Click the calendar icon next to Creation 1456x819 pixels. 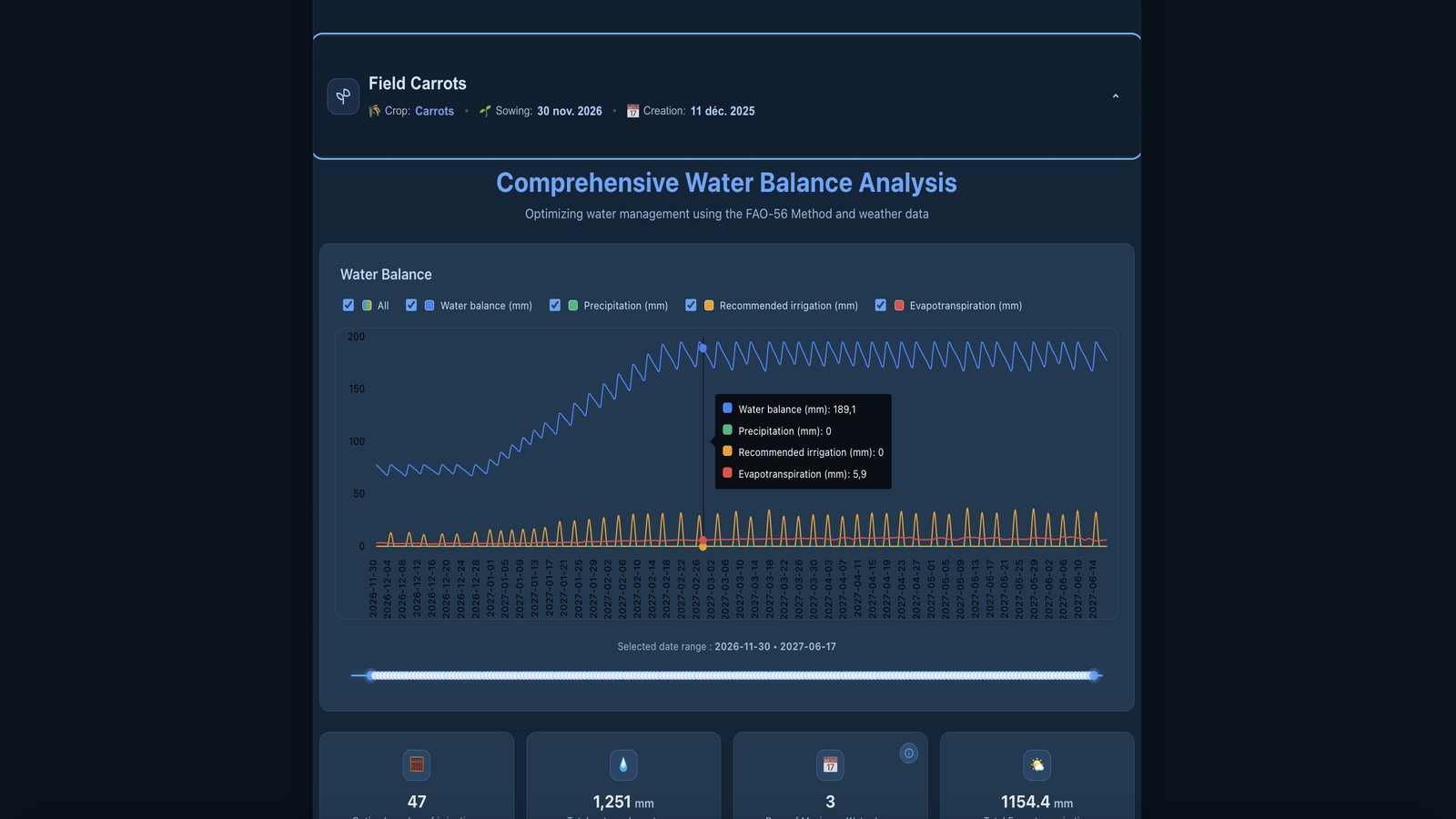coord(632,111)
